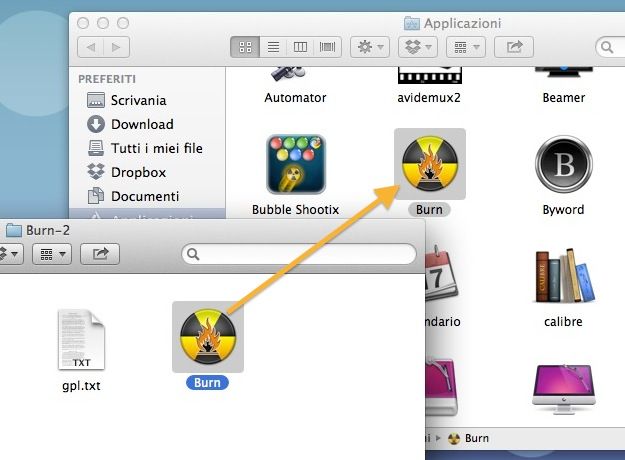Open the arrange-by dropdown in Burn-2 toolbar

(x=52, y=254)
